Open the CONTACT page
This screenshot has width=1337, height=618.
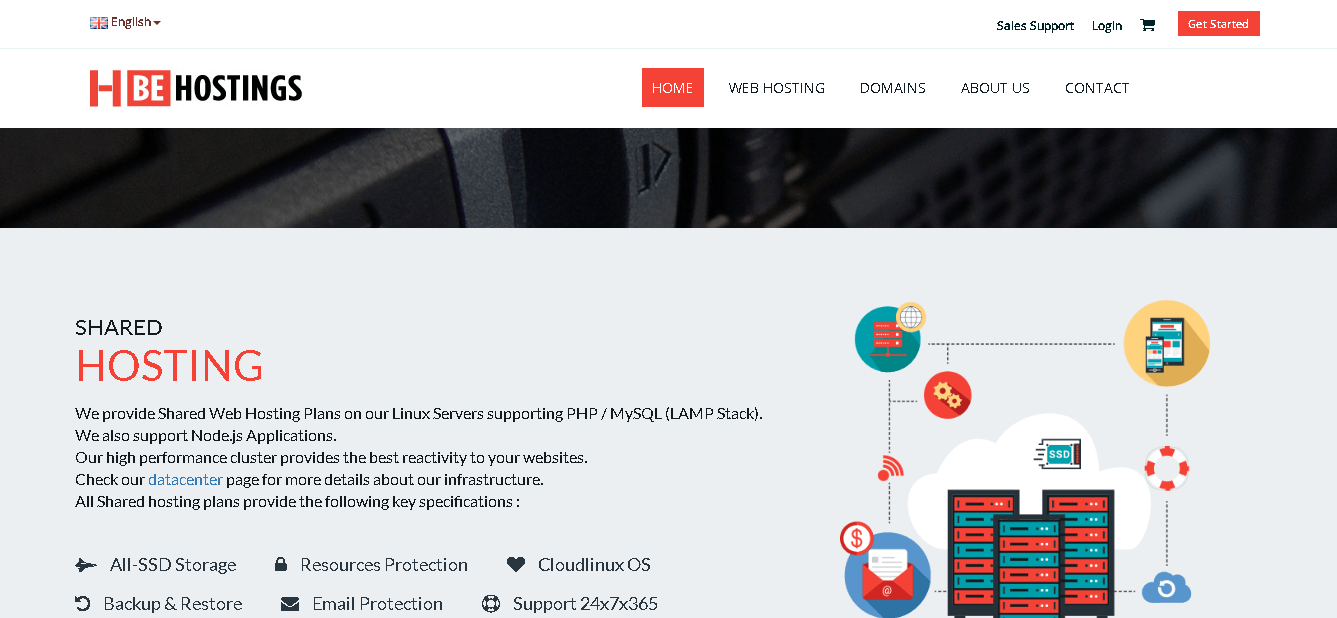pos(1097,88)
